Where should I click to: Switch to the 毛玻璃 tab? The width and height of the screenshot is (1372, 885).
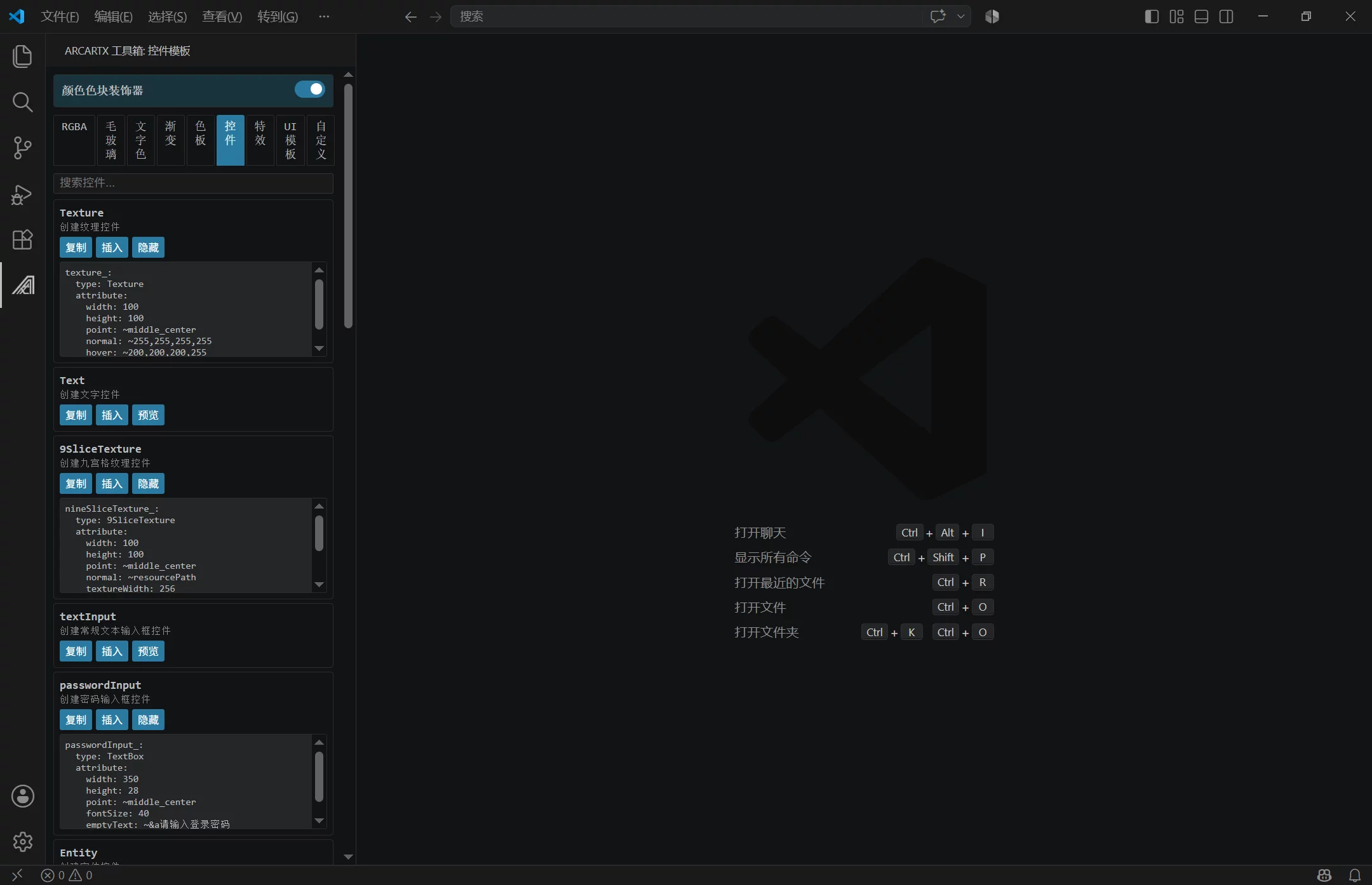pyautogui.click(x=111, y=140)
